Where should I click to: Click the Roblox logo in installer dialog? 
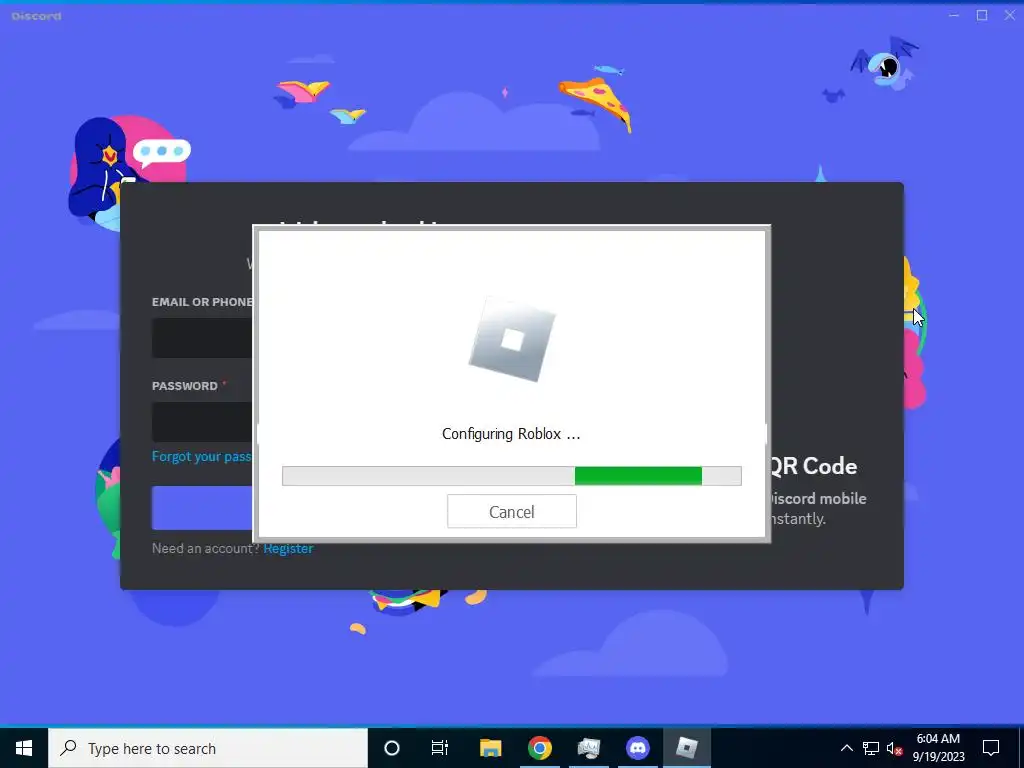[x=512, y=340]
